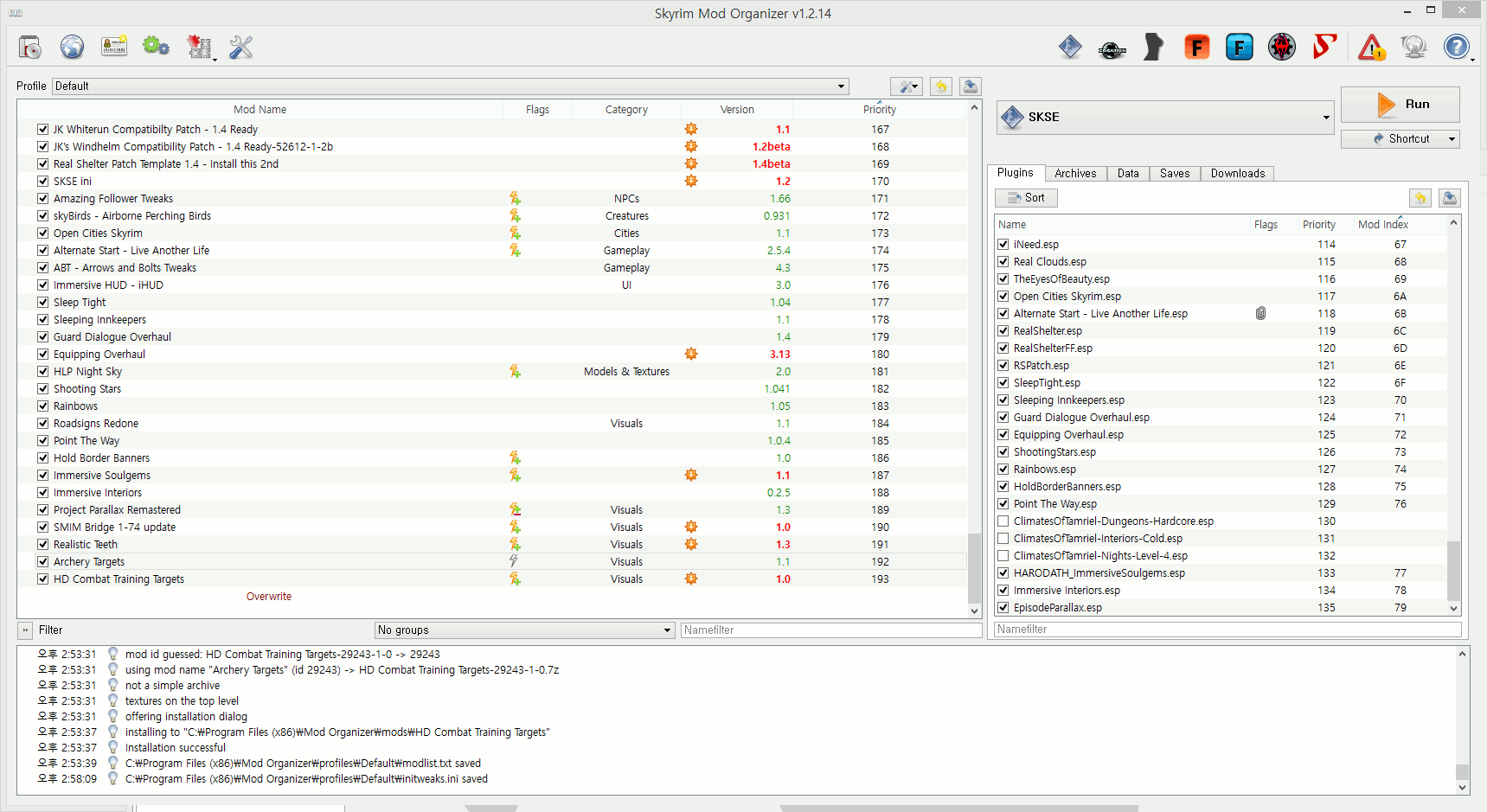The image size is (1487, 812).
Task: Select the RealShelter.esp plugin row
Action: [x=1221, y=330]
